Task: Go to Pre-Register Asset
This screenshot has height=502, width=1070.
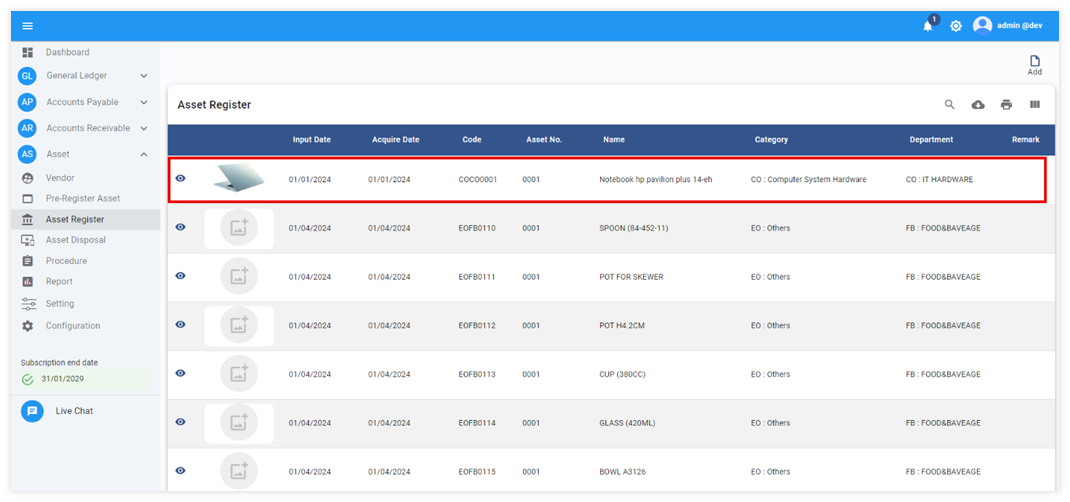Action: click(x=82, y=198)
